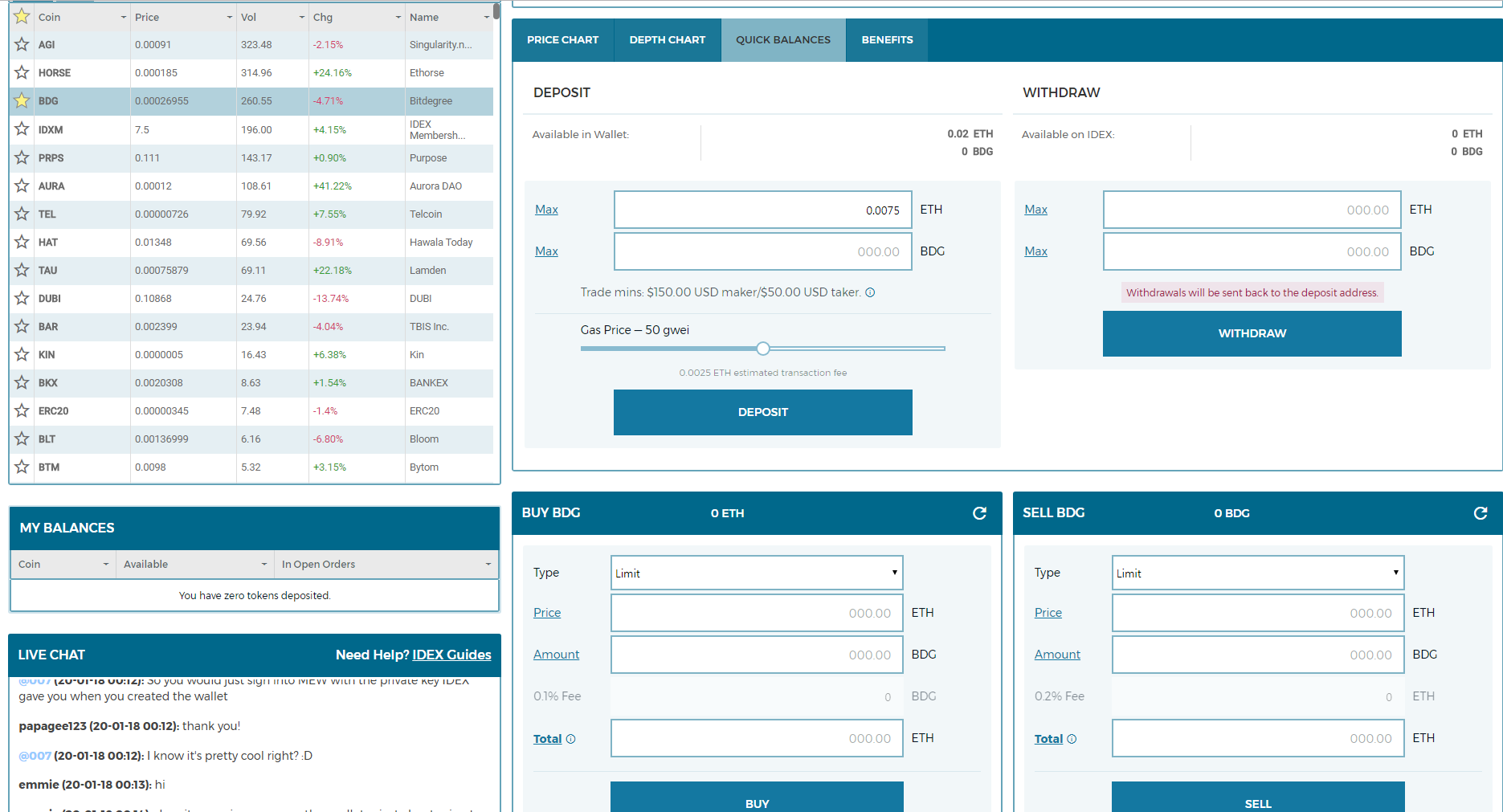Image resolution: width=1503 pixels, height=812 pixels.
Task: Click the DEPOSIT button
Action: click(x=763, y=412)
